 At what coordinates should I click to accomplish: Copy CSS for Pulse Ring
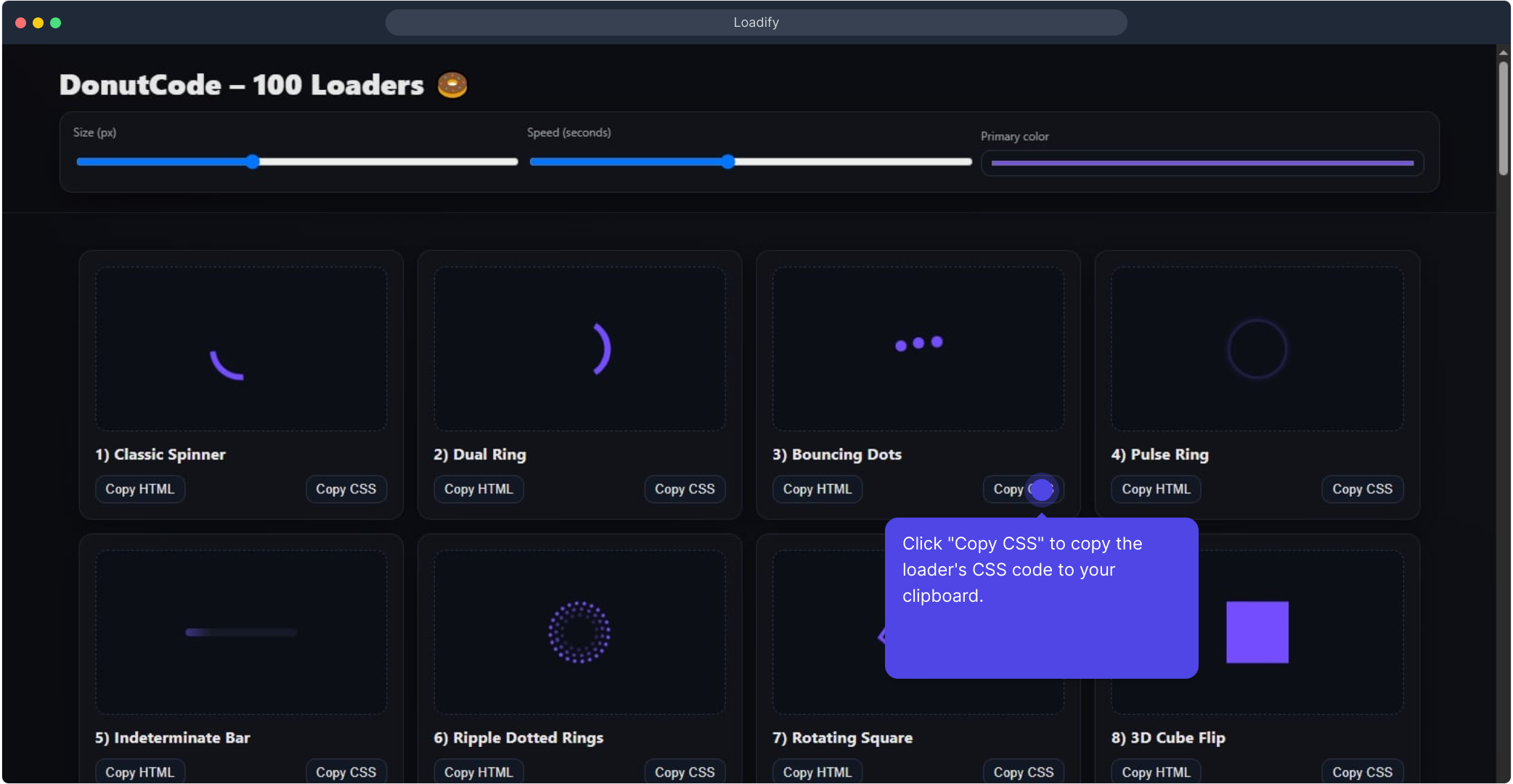(1362, 489)
